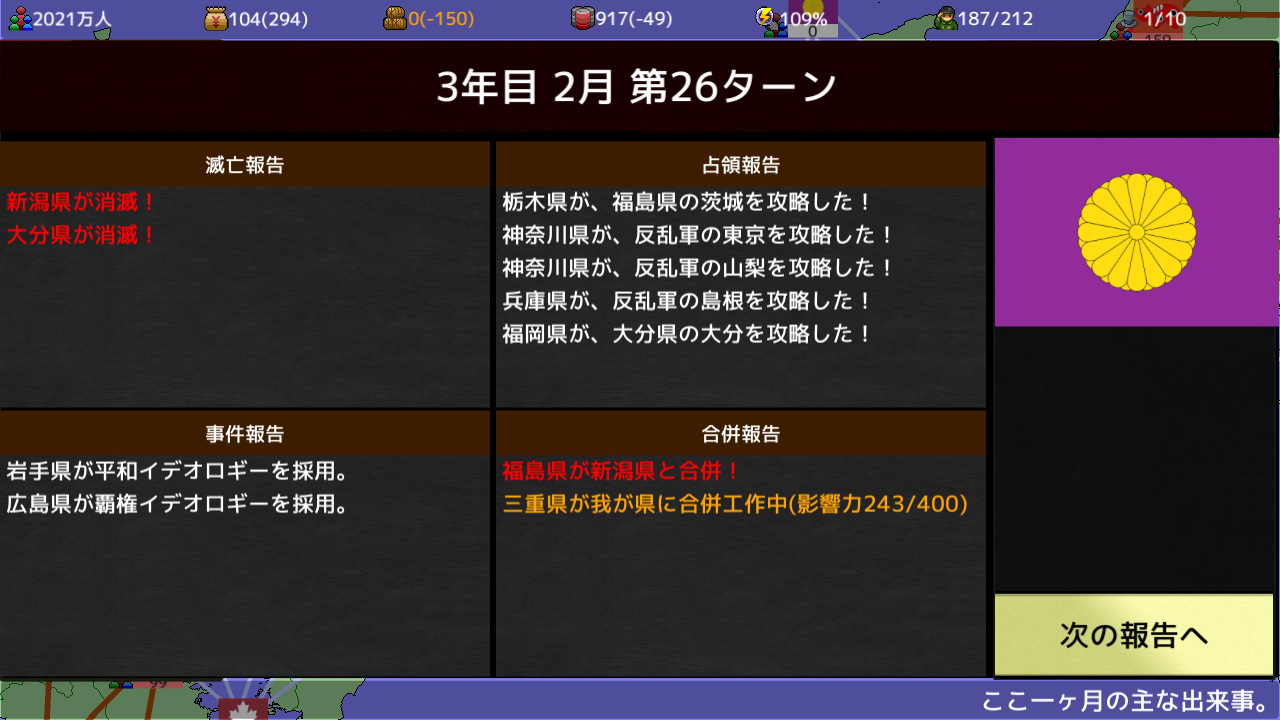
Task: Click the chrysanthemum crest emblem panel
Action: [1134, 230]
